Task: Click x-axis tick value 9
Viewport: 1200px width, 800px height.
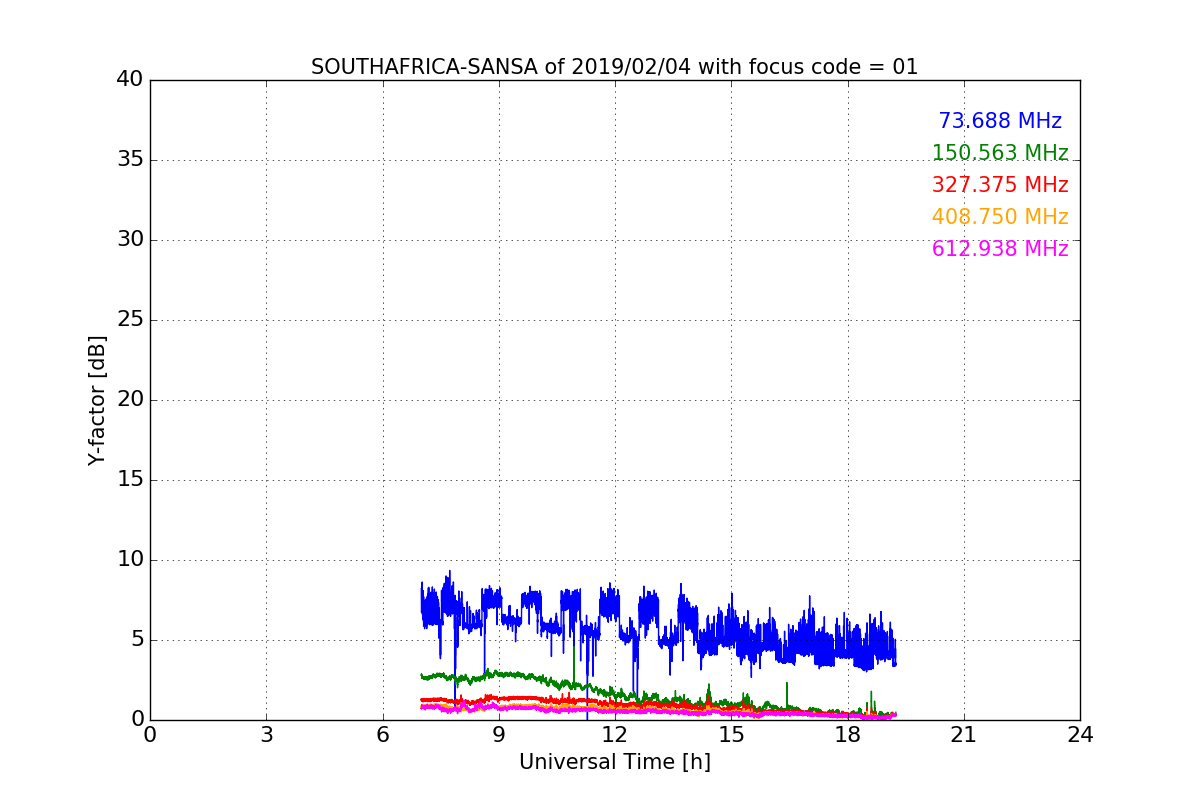Action: (499, 735)
